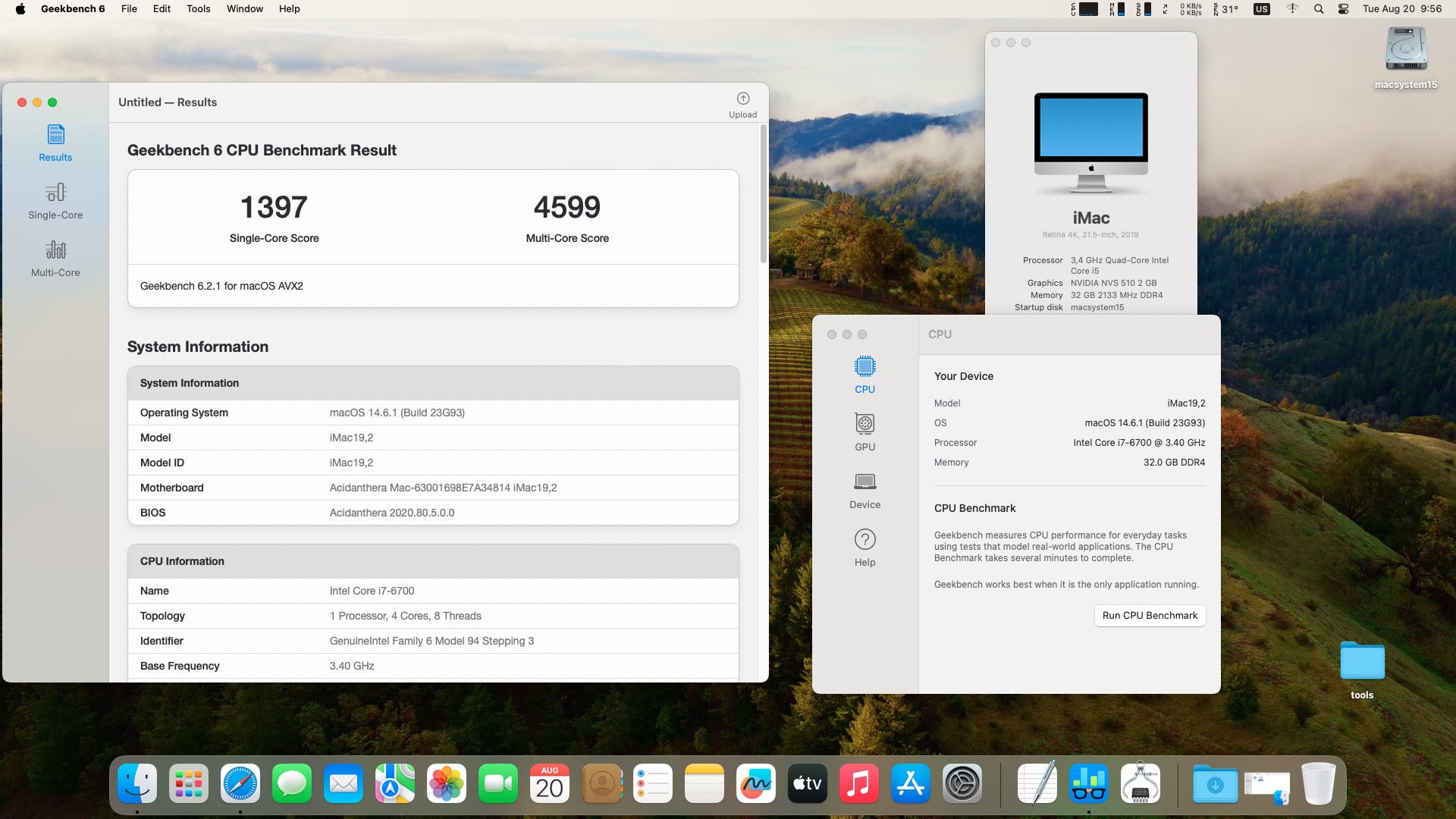Click the Run CPU Benchmark button

pos(1150,616)
